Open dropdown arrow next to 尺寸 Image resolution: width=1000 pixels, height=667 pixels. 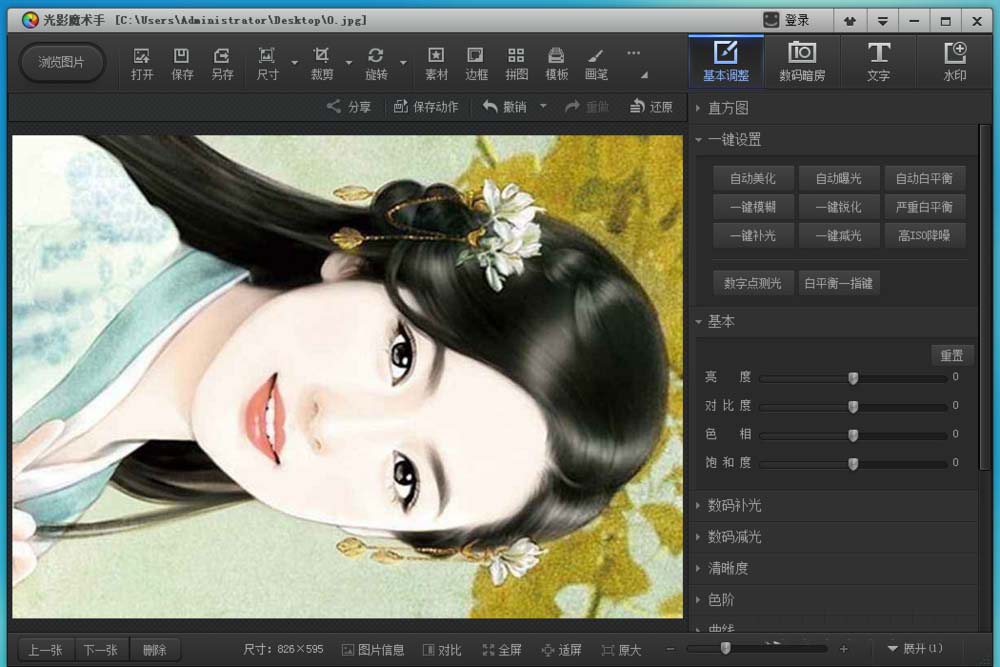point(294,62)
